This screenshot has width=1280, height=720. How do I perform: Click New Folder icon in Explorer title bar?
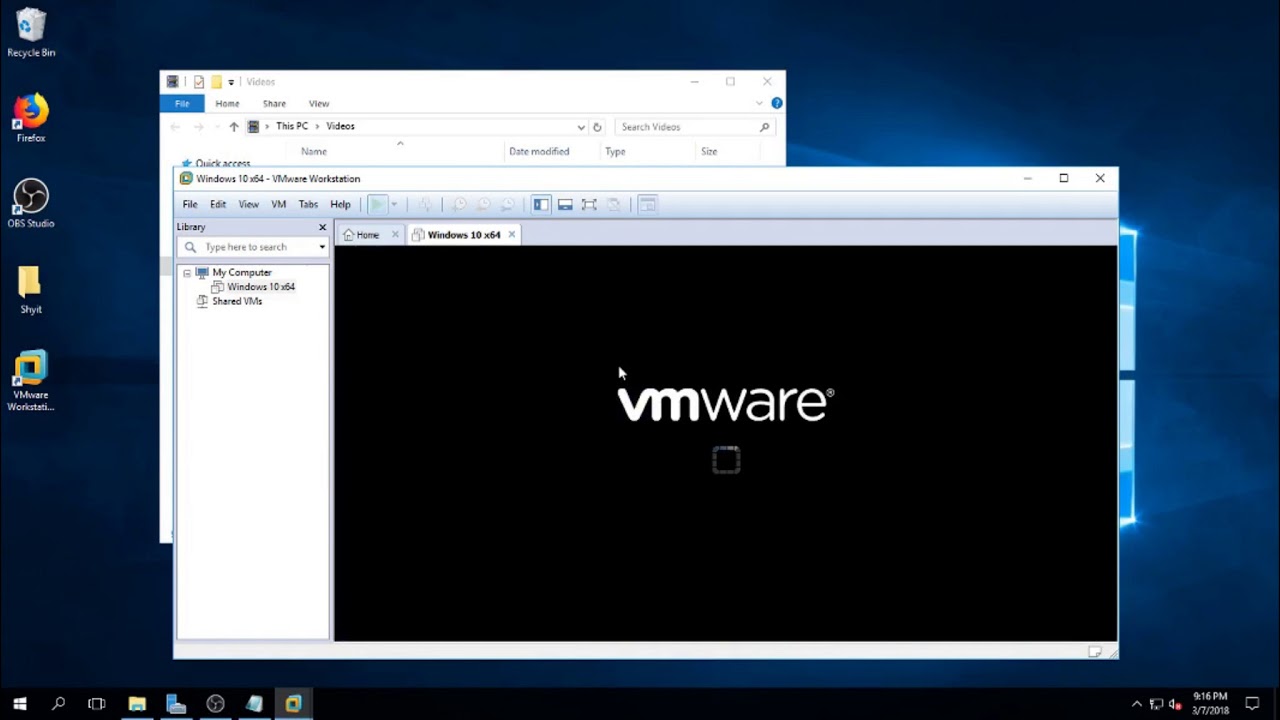click(216, 82)
